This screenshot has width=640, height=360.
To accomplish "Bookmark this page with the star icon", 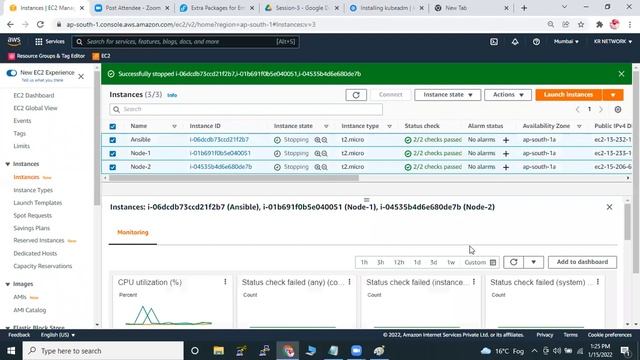I will (581, 24).
